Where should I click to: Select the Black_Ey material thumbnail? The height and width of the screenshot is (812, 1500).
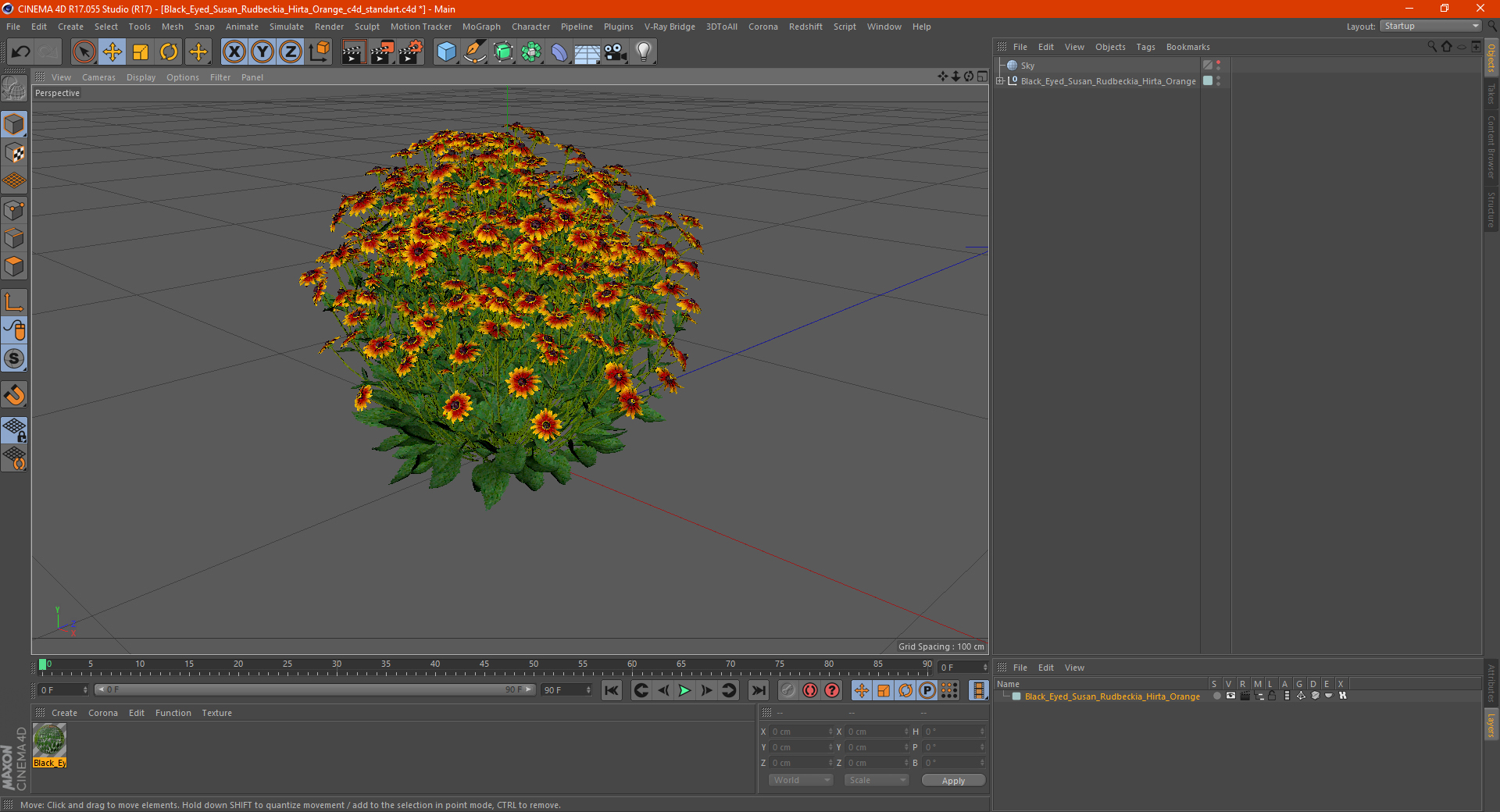click(49, 740)
